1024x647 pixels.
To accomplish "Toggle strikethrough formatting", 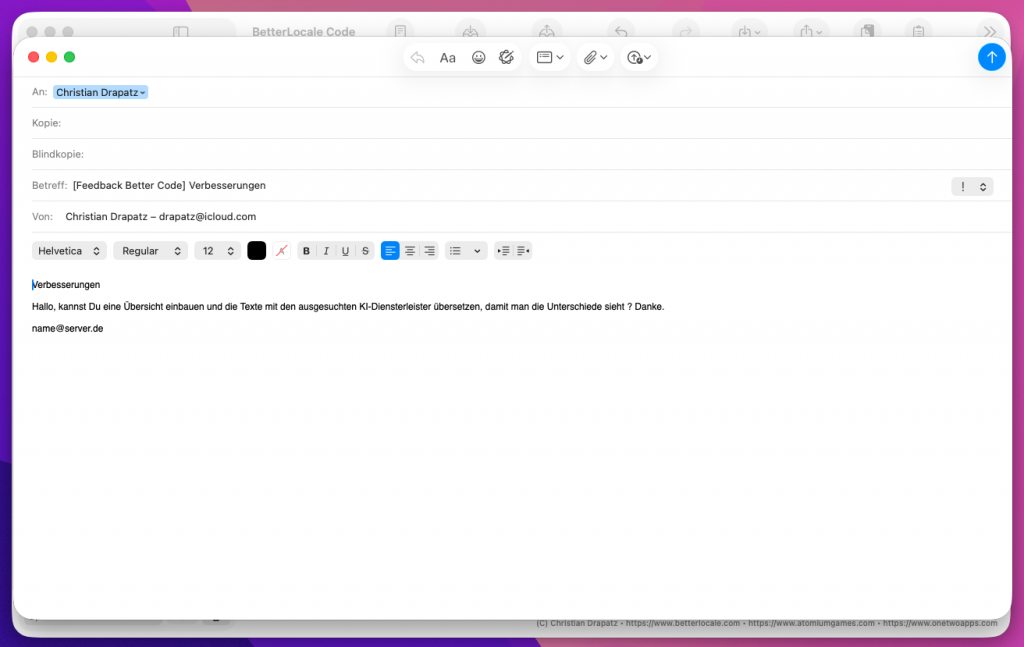I will 365,251.
